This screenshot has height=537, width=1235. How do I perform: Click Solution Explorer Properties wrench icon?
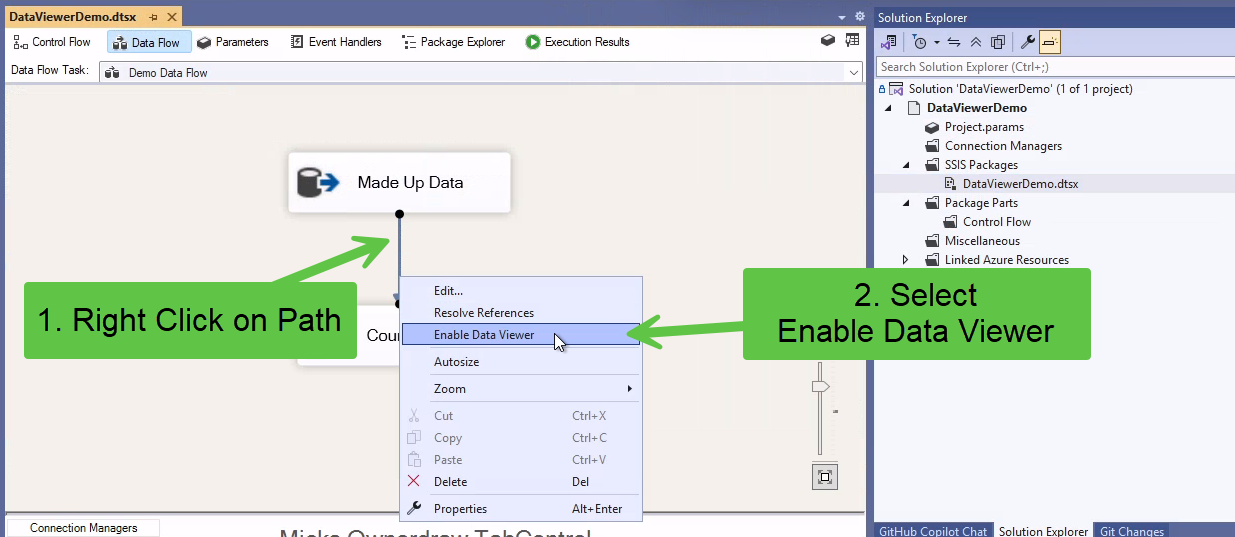tap(1027, 42)
